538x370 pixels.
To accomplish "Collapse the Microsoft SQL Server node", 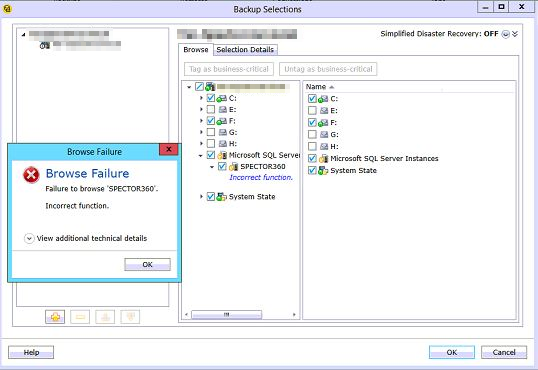I will [x=201, y=156].
